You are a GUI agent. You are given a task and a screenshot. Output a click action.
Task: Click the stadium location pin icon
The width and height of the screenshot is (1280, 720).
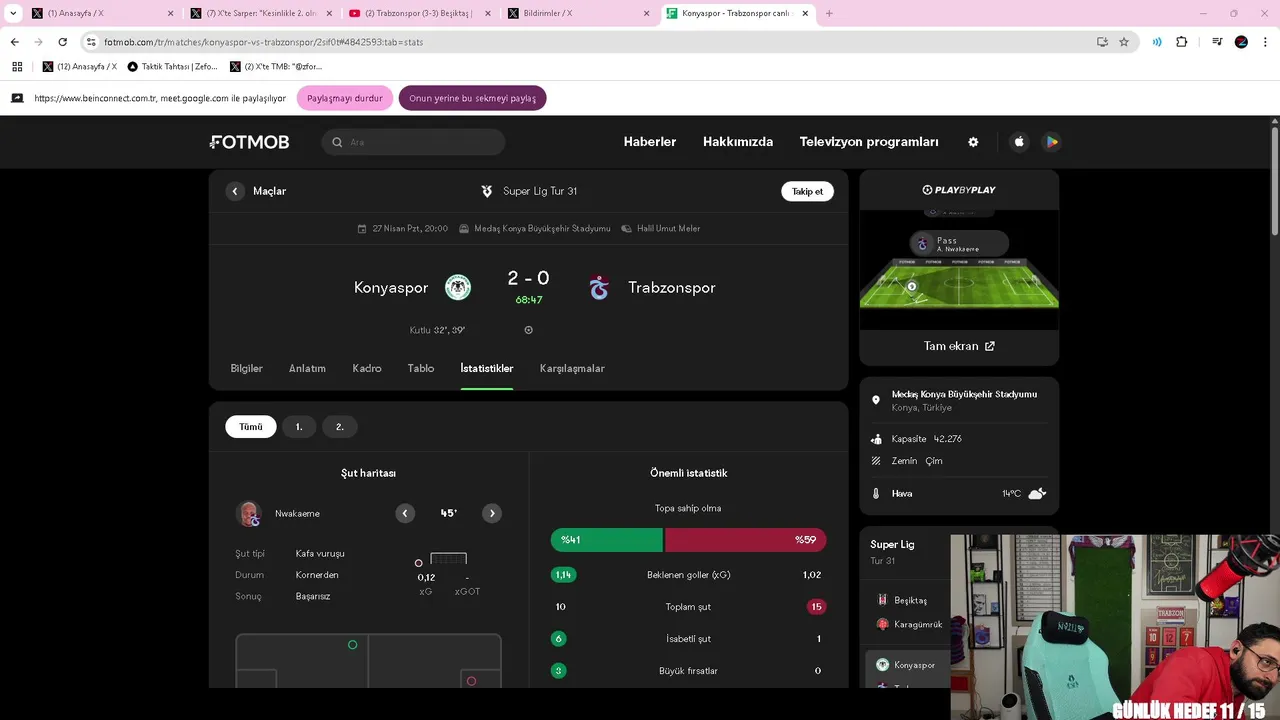(x=876, y=400)
